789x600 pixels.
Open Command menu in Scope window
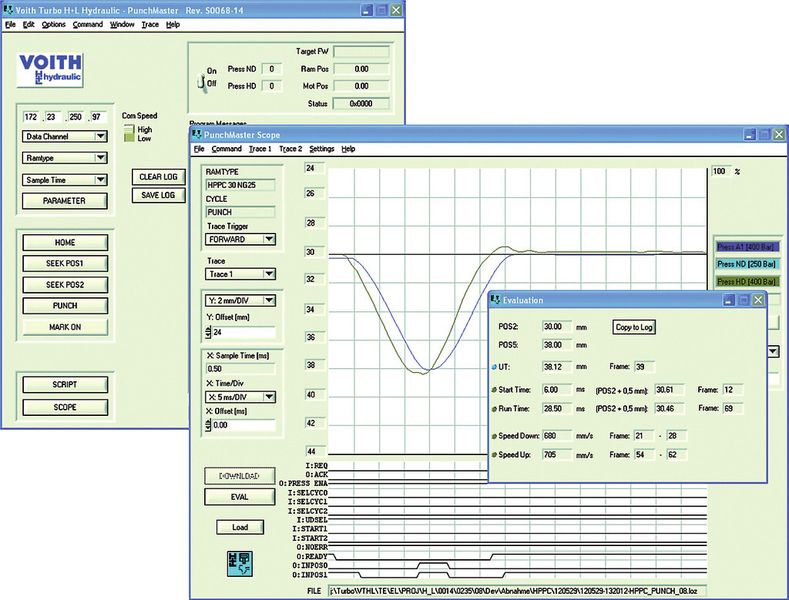(x=226, y=149)
